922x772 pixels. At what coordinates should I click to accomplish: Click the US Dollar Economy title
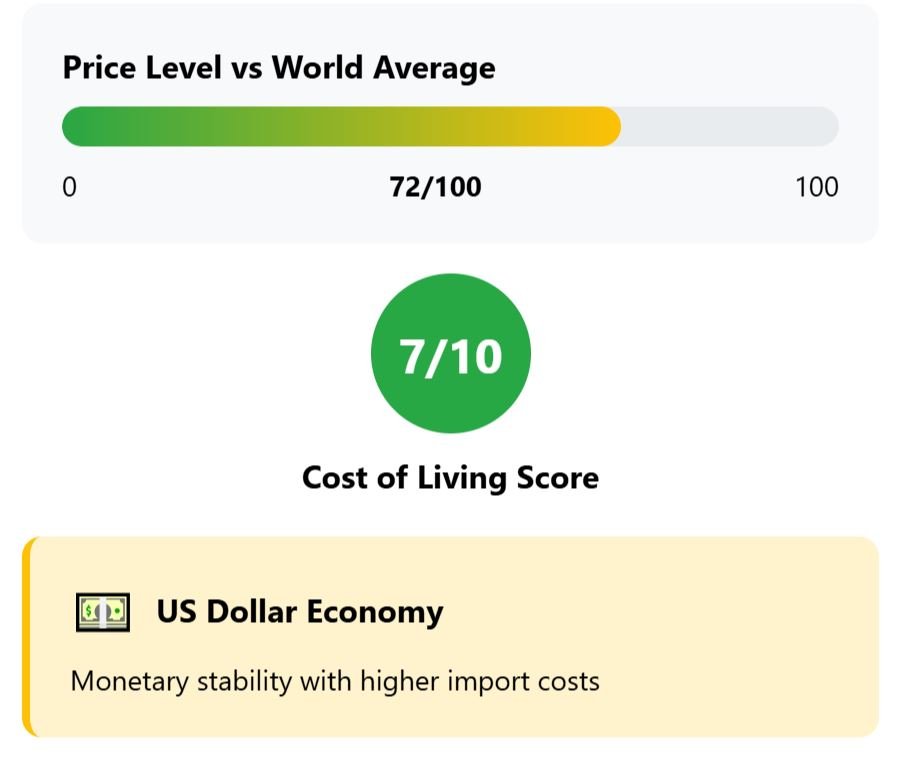pyautogui.click(x=300, y=612)
